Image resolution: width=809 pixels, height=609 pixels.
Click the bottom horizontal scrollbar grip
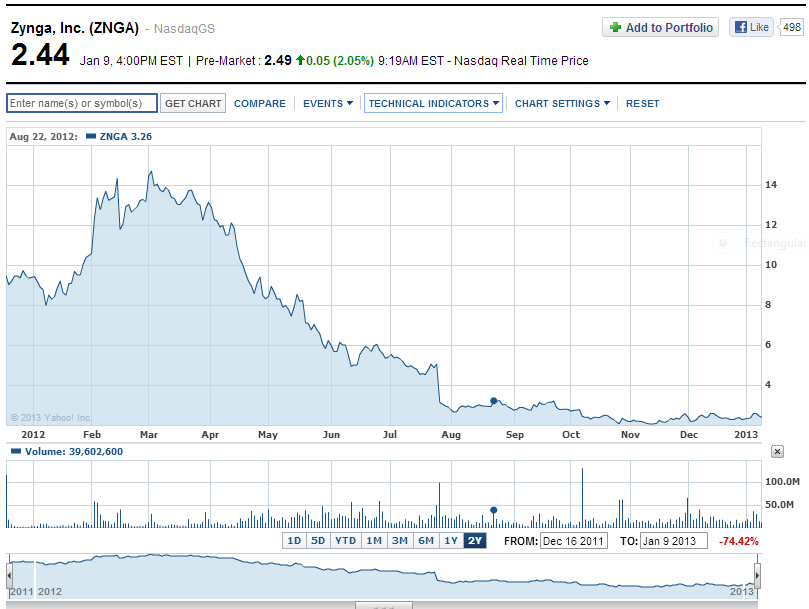click(383, 605)
